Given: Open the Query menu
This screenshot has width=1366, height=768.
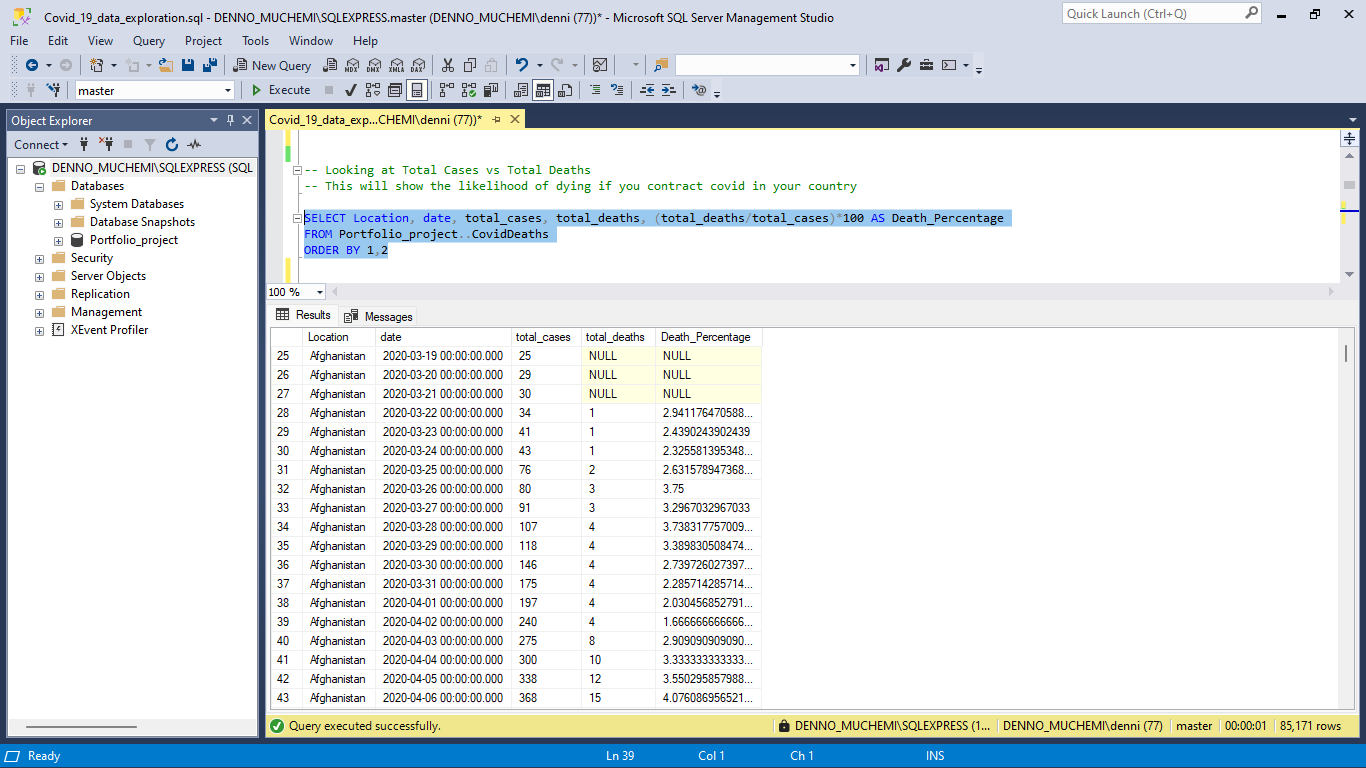Looking at the screenshot, I should tap(149, 41).
